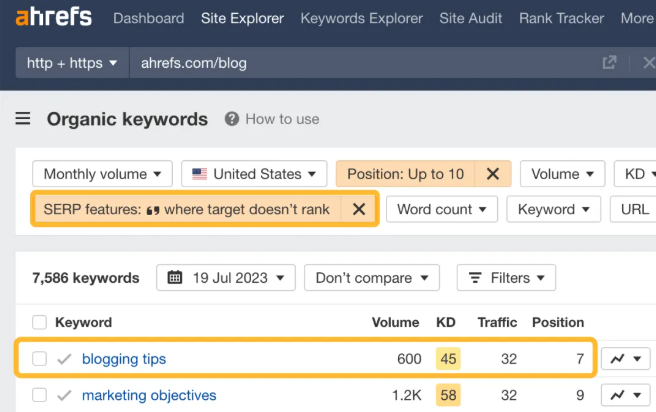The width and height of the screenshot is (656, 412).
Task: Open the United States country dropdown
Action: coord(258,174)
